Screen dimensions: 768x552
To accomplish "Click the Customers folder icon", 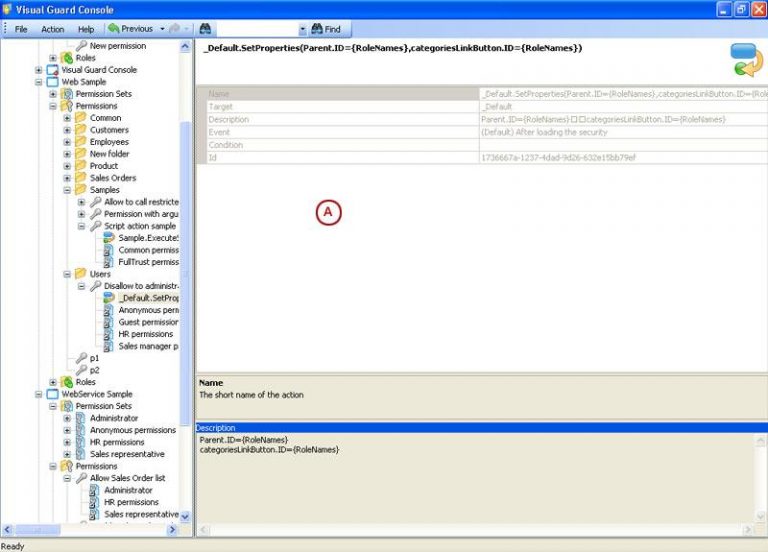I will (x=81, y=130).
